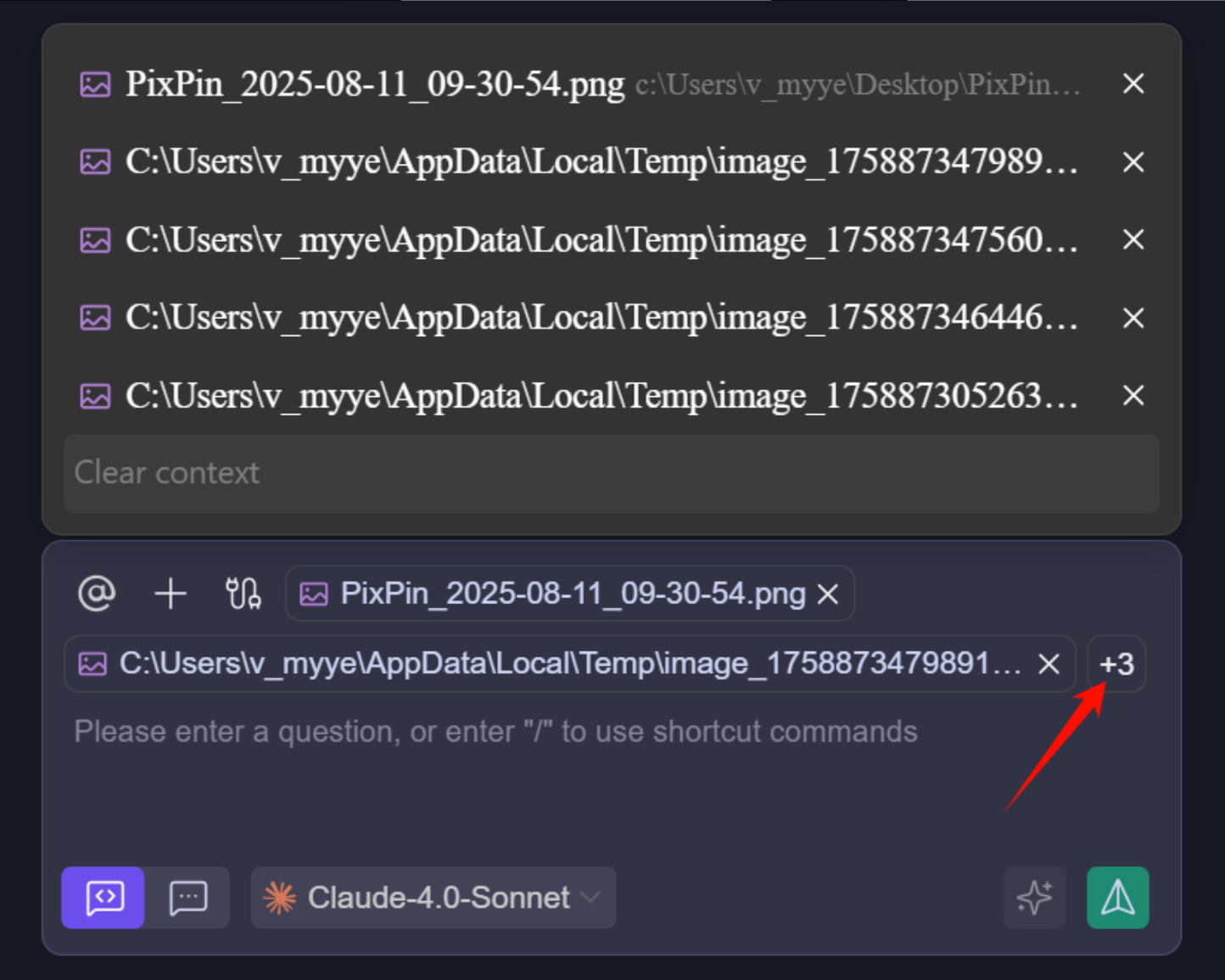
Task: Click the @ mention icon
Action: pos(97,593)
